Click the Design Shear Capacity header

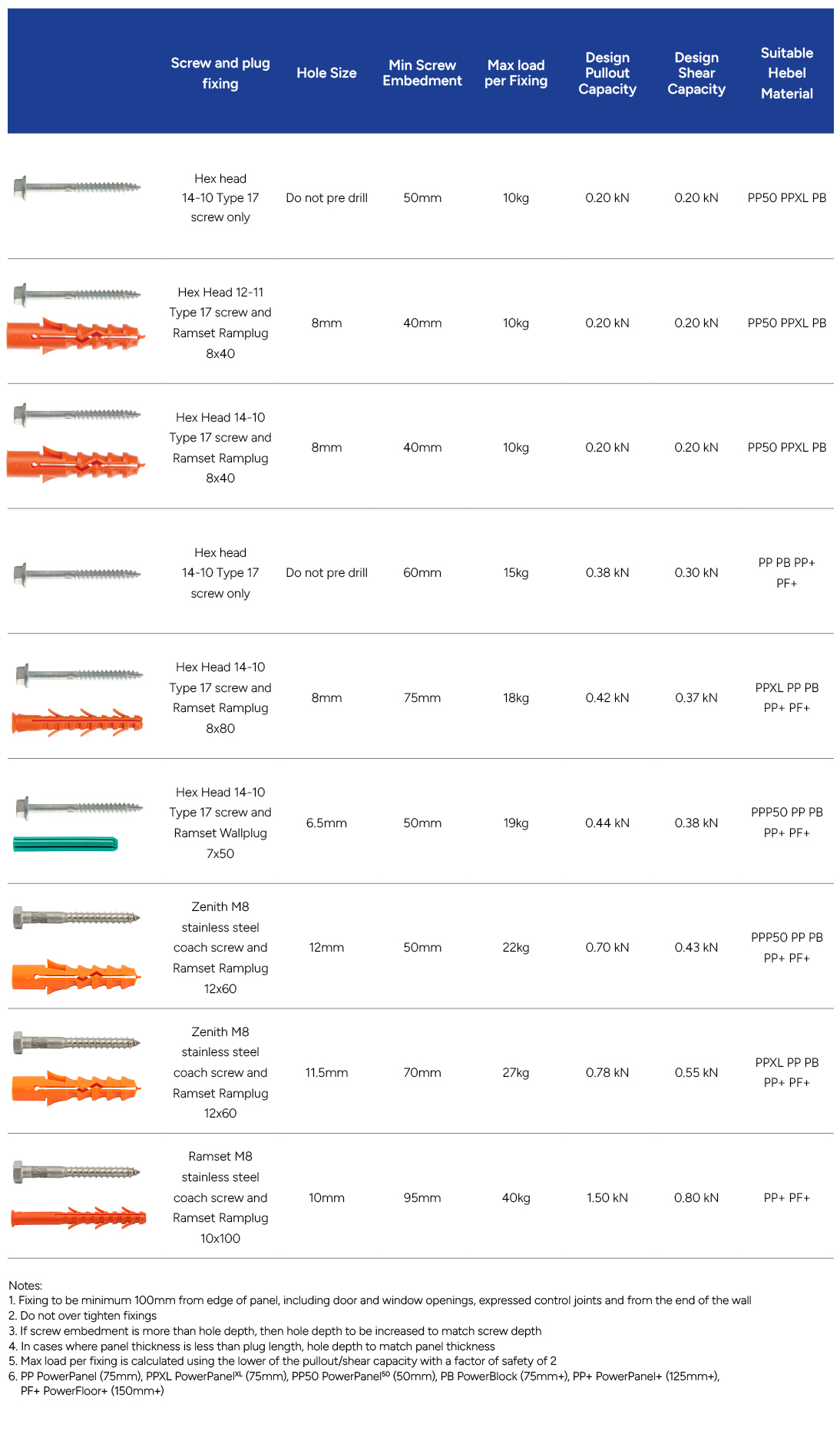(696, 73)
